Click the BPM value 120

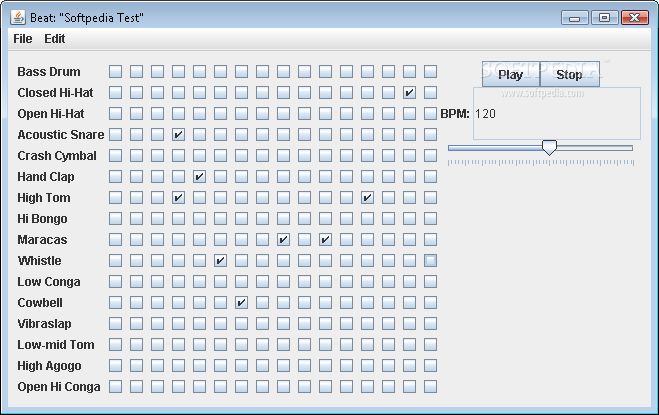click(x=485, y=114)
